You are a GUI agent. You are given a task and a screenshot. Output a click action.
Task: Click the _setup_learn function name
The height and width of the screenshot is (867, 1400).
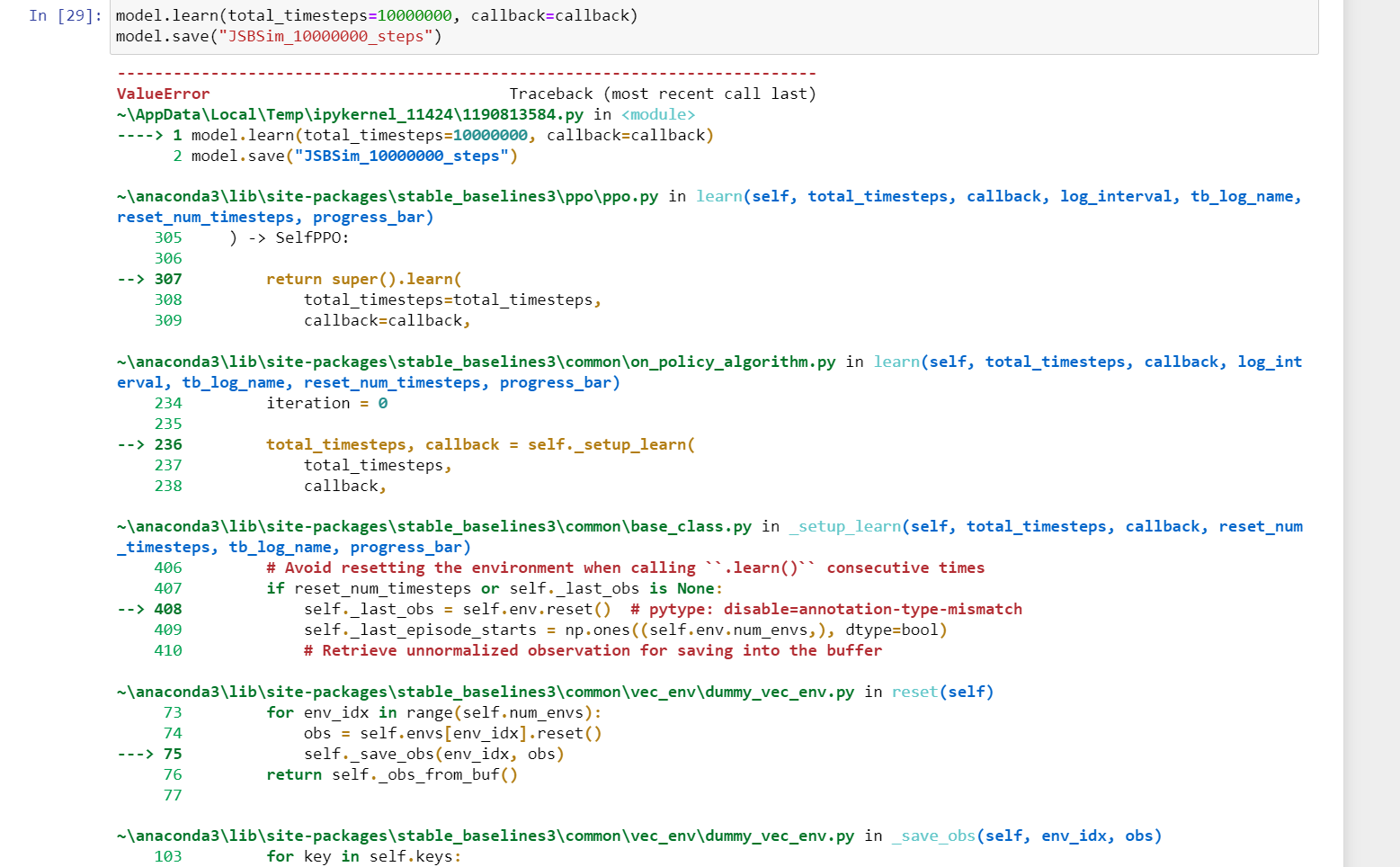(x=844, y=526)
